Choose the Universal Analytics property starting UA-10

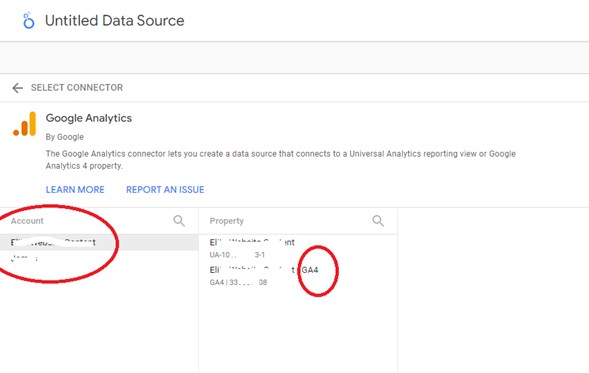(x=298, y=248)
